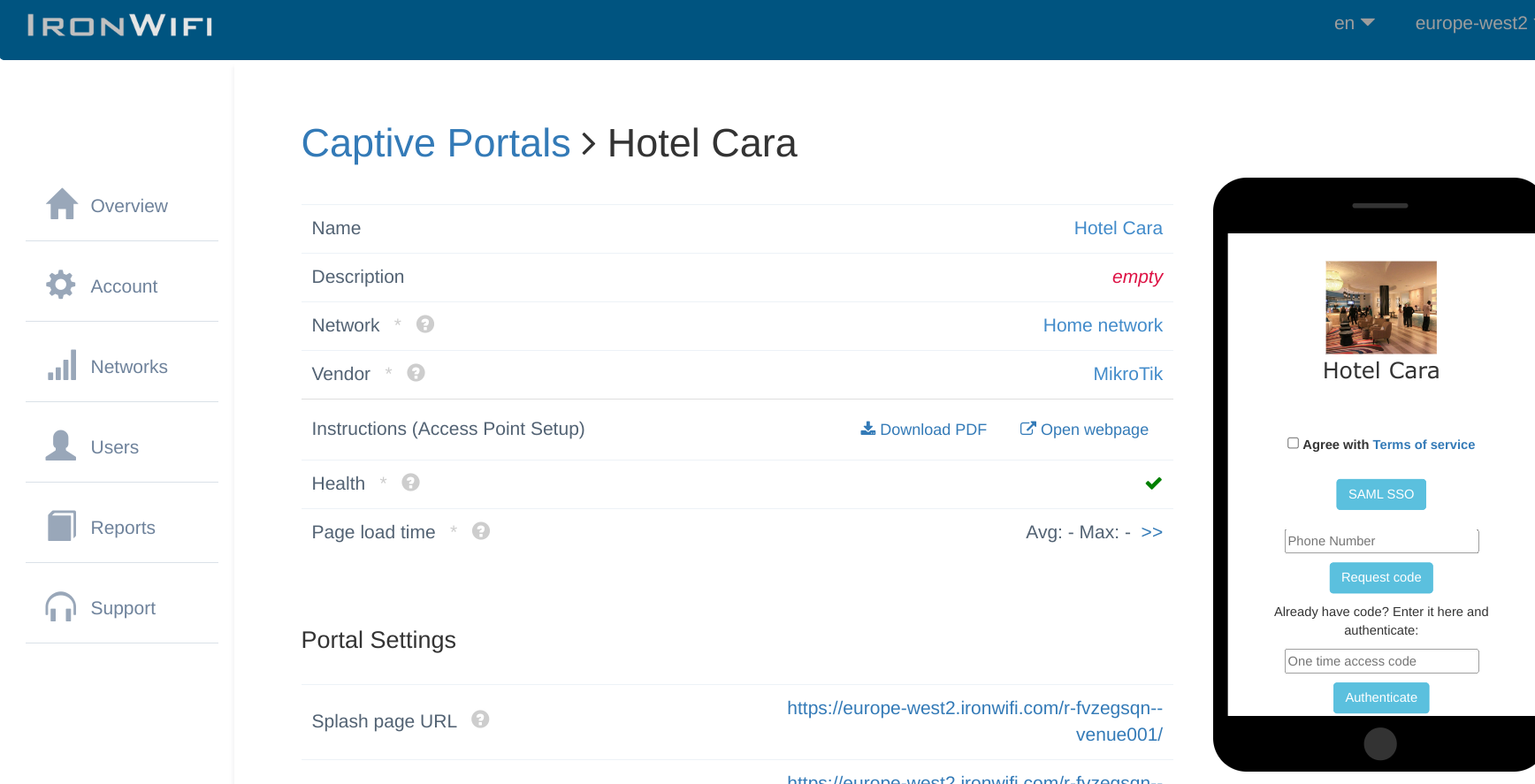Tick the Agree with Terms of service checkbox

(1293, 443)
